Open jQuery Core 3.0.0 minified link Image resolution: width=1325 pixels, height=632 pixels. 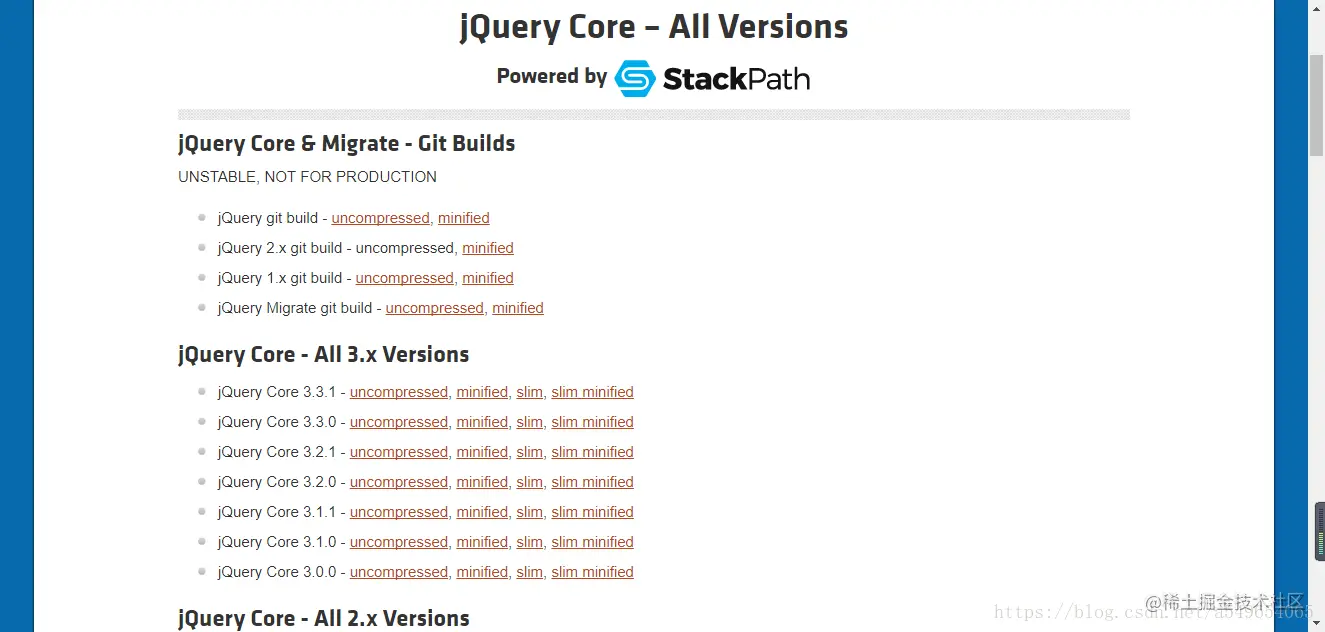click(482, 572)
